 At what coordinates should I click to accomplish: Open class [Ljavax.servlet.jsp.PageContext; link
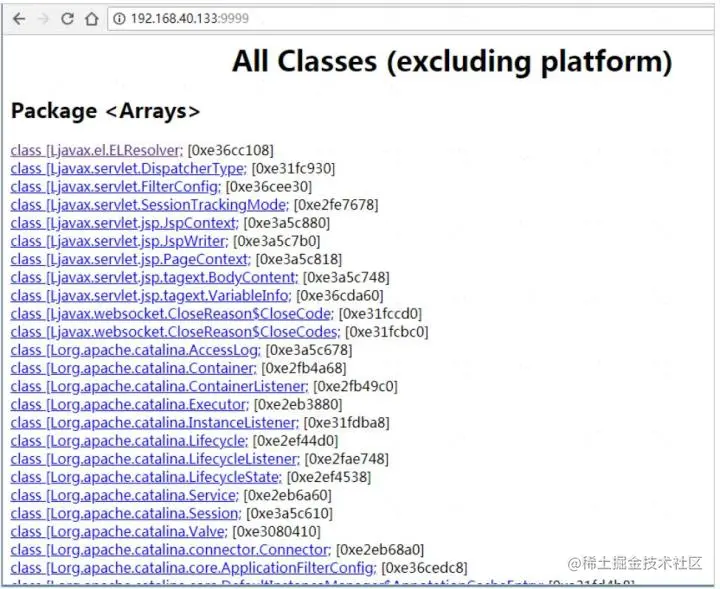point(130,259)
